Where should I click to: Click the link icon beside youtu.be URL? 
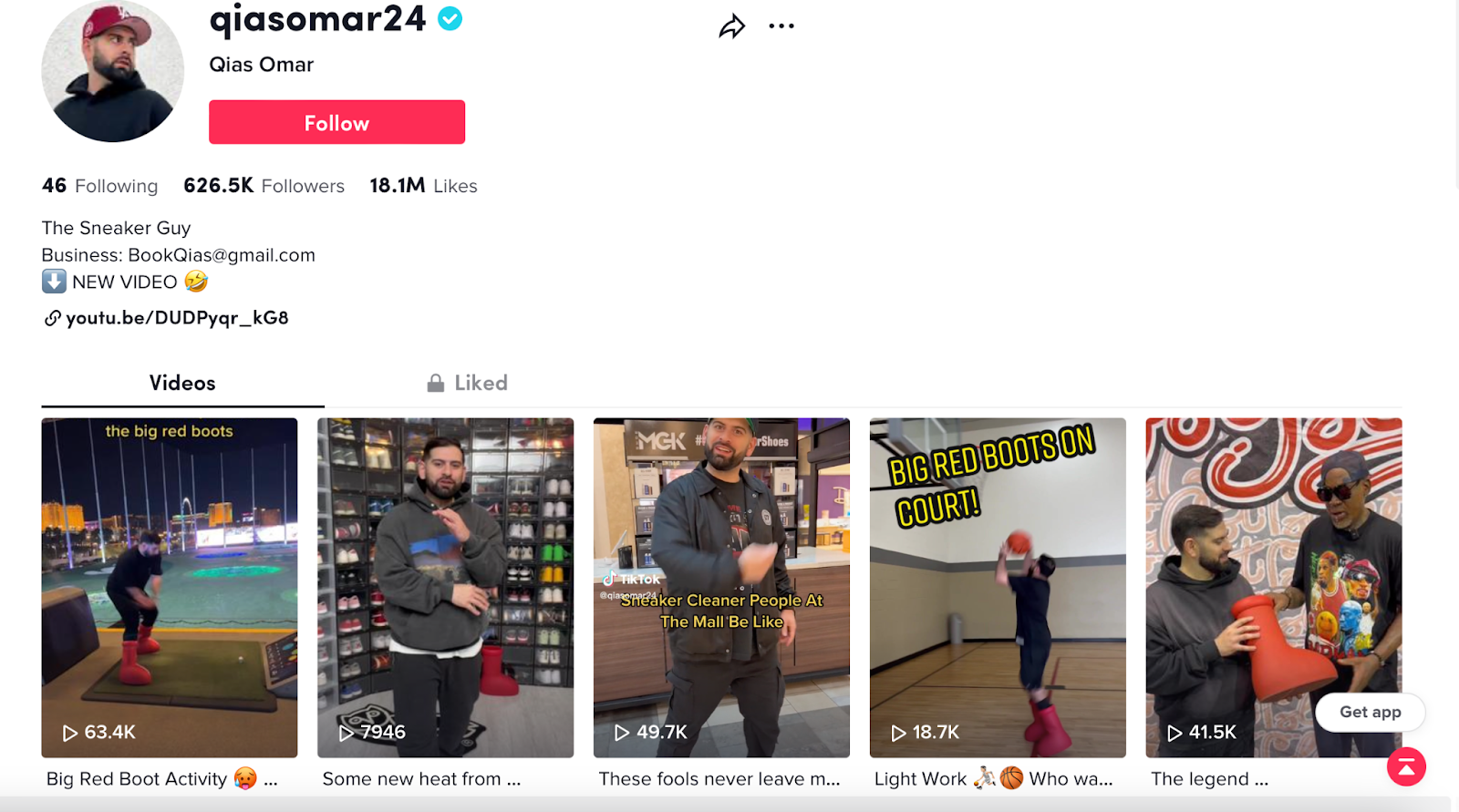click(x=52, y=318)
